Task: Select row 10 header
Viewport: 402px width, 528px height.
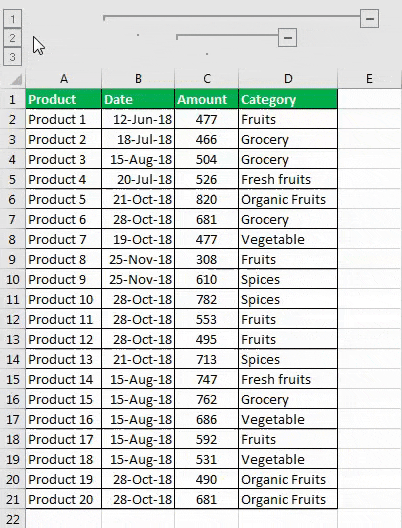Action: pyautogui.click(x=12, y=279)
